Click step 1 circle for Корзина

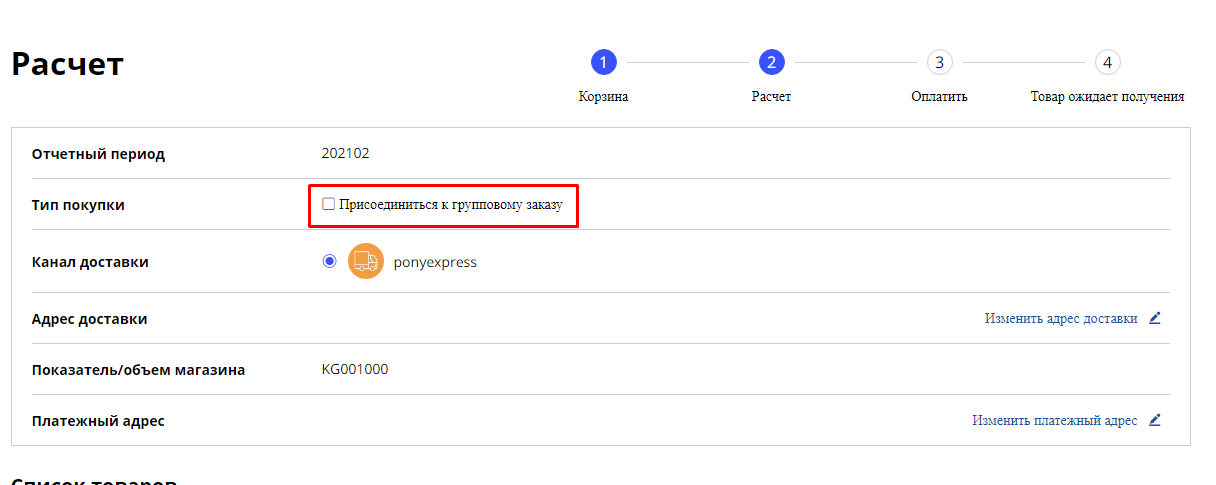pos(603,62)
